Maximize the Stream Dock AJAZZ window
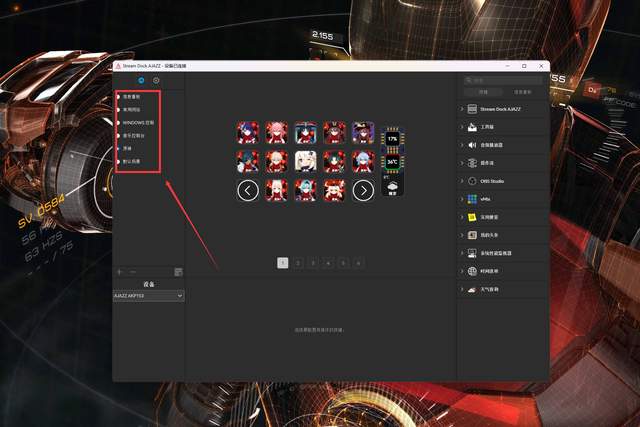 click(x=524, y=66)
